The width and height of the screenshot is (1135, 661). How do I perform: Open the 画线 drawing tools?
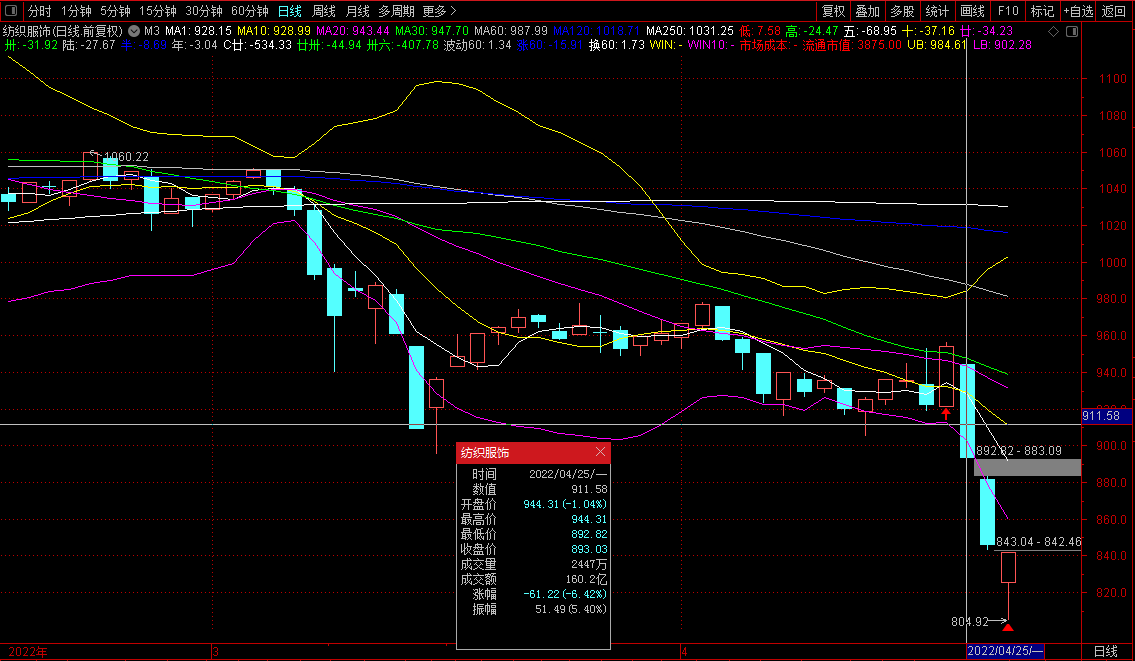point(972,11)
